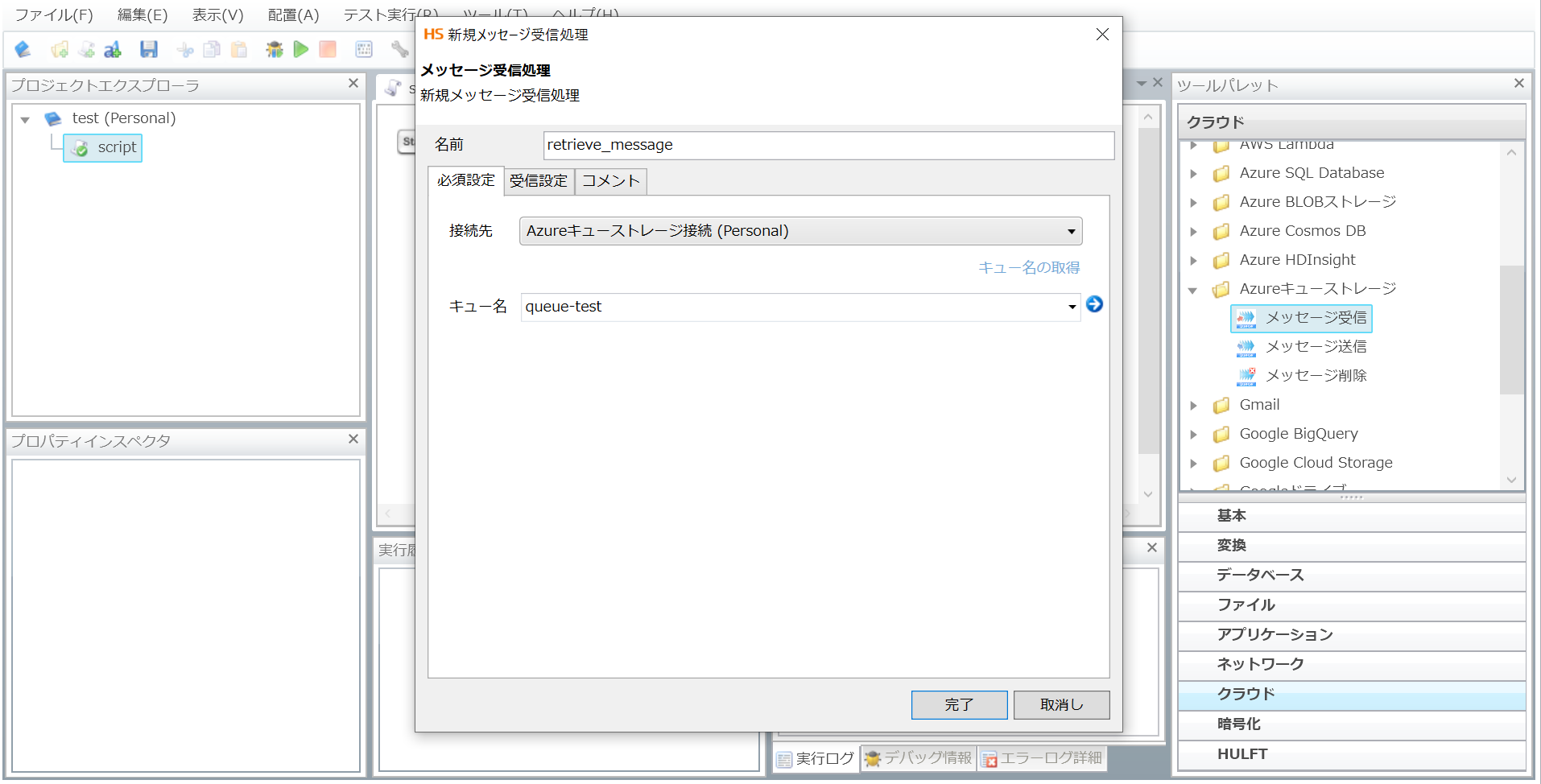Click the キュー名の取得 link
Screen dimensions: 1541x784
(1028, 267)
